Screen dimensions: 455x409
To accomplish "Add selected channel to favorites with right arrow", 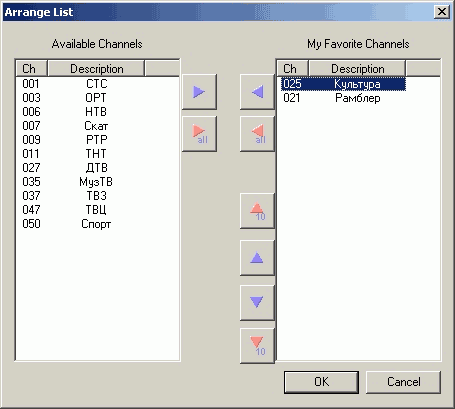I will click(x=199, y=92).
